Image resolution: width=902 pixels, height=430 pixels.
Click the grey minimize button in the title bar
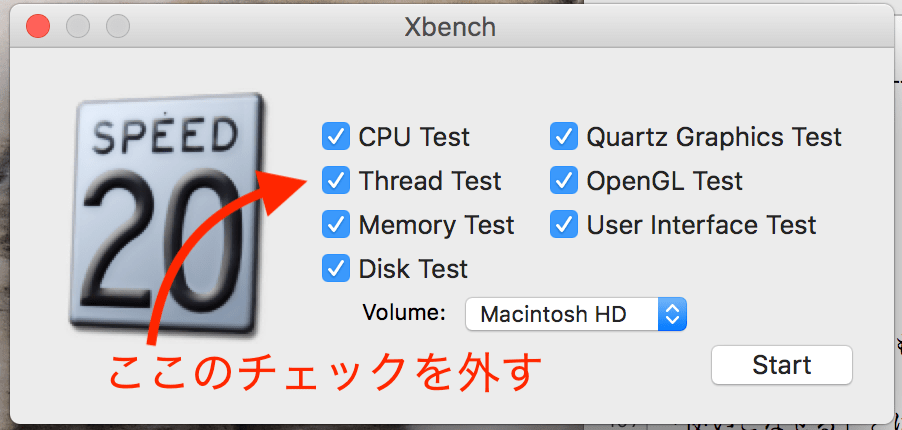[x=78, y=26]
